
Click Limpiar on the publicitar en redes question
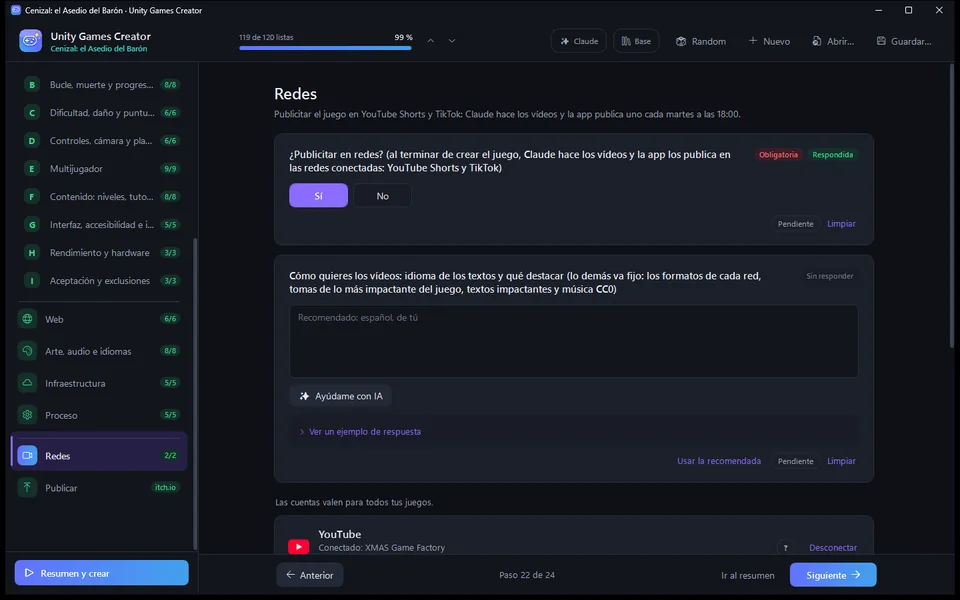pos(841,224)
